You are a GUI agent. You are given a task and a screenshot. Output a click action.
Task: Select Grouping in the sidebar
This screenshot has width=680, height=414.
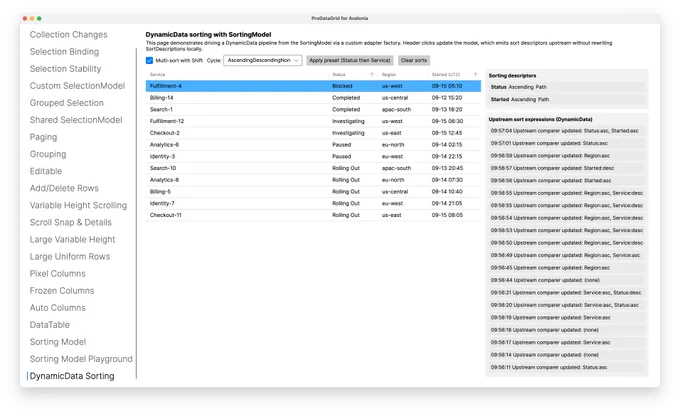[48, 154]
